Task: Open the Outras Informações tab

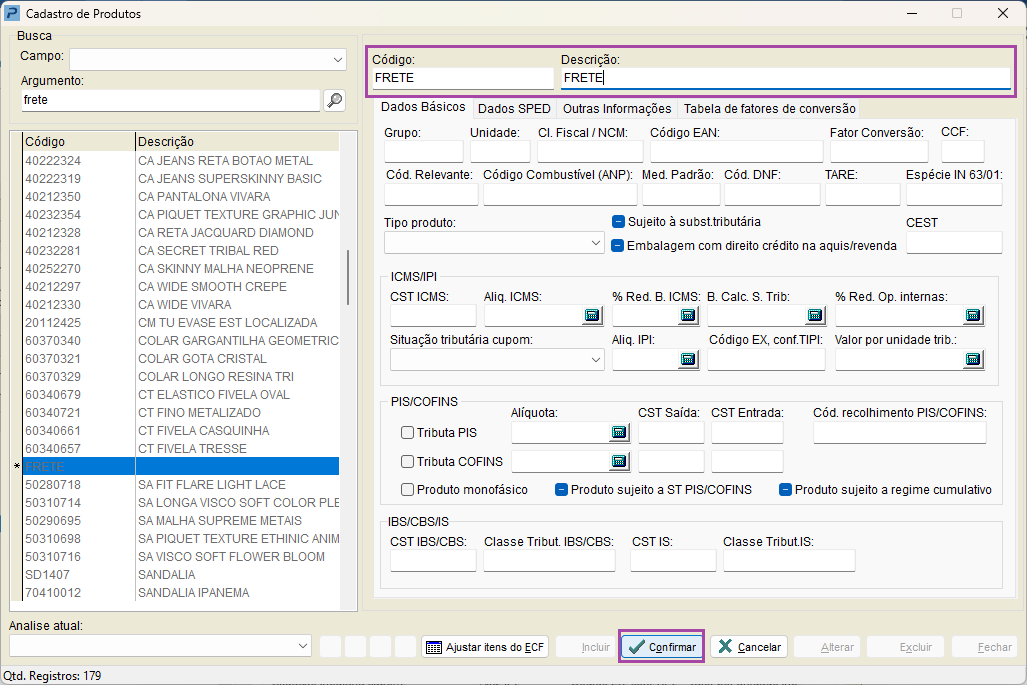Action: [x=617, y=109]
